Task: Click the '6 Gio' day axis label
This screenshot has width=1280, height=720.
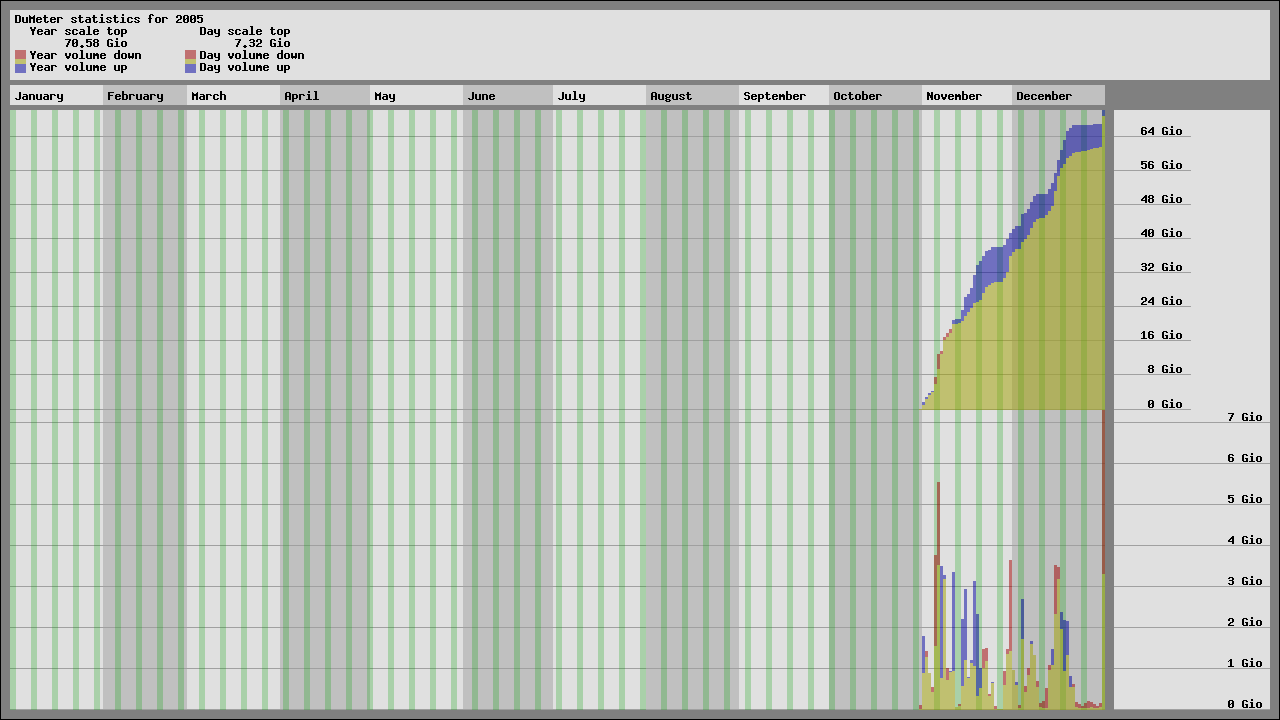Action: (x=1245, y=458)
